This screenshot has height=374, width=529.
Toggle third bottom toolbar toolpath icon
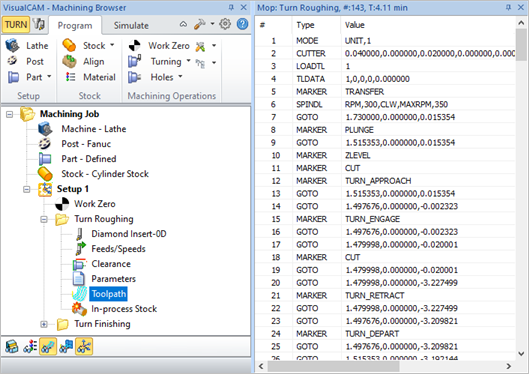tap(48, 346)
